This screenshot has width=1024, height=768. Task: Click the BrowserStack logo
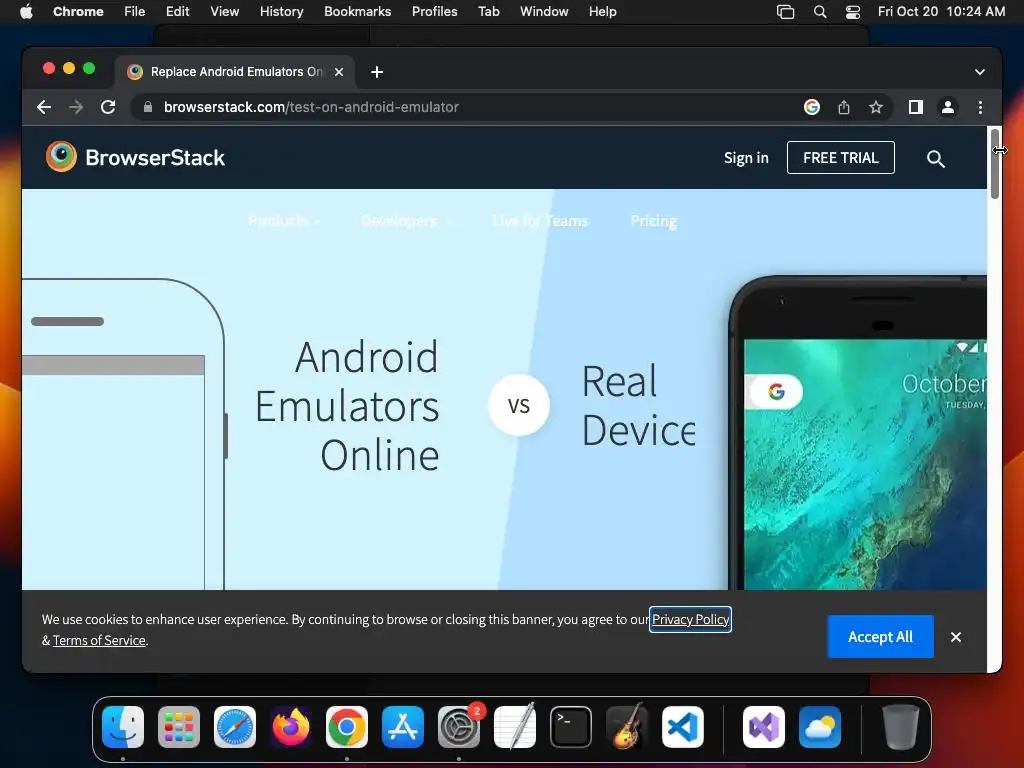tap(135, 157)
